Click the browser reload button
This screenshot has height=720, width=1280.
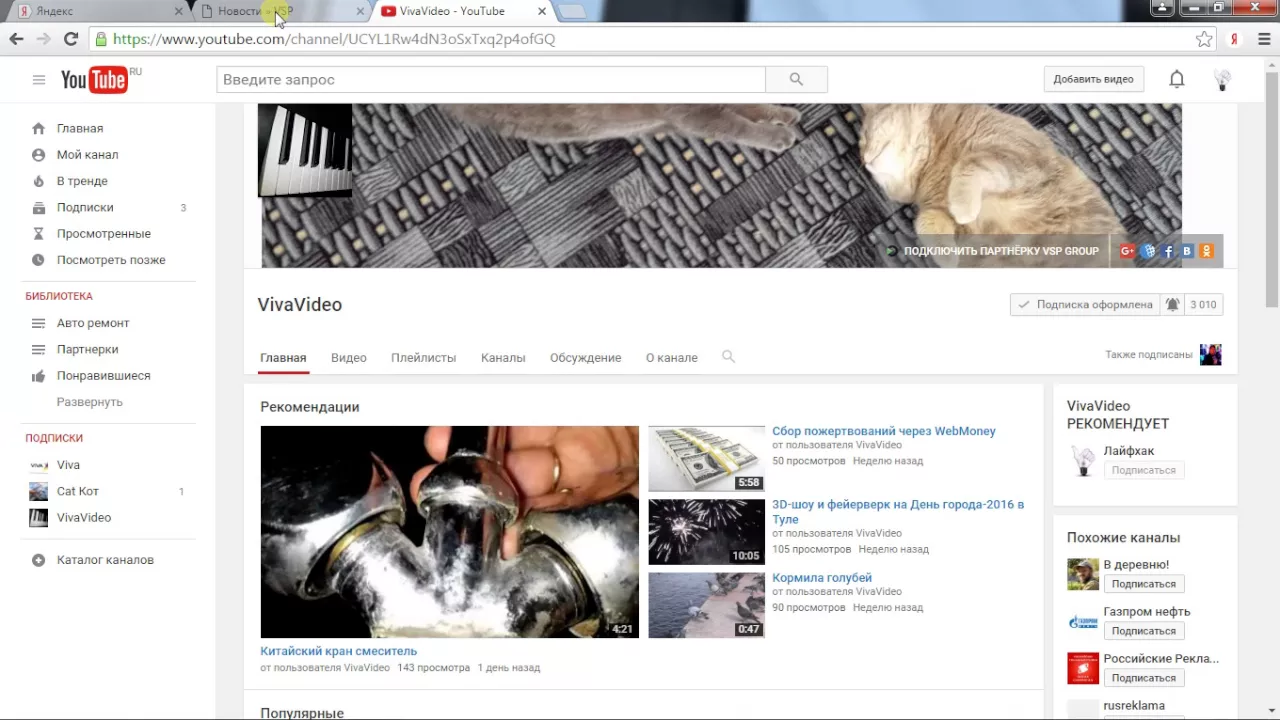(x=70, y=39)
